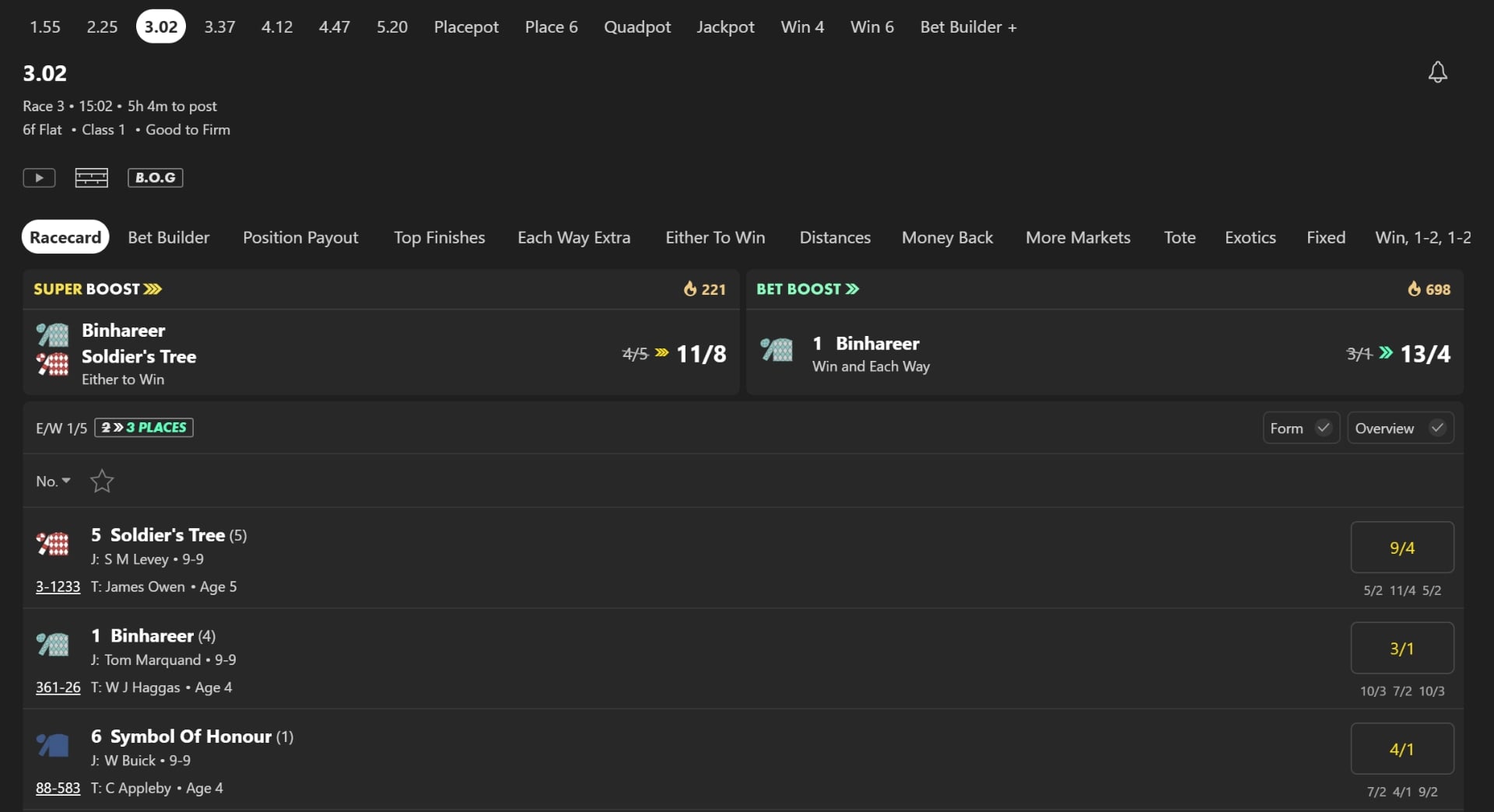Switch to the Each Way Extra tab
The width and height of the screenshot is (1494, 812).
[574, 237]
